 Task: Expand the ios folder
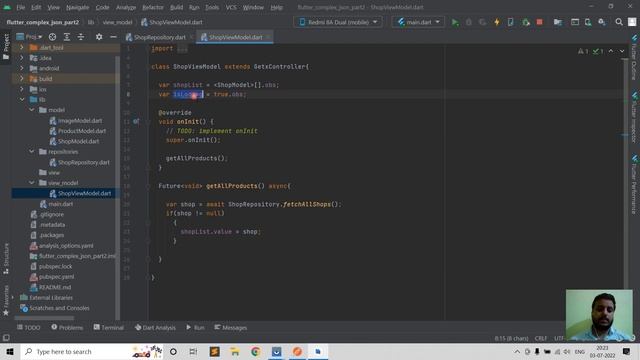[x=22, y=89]
